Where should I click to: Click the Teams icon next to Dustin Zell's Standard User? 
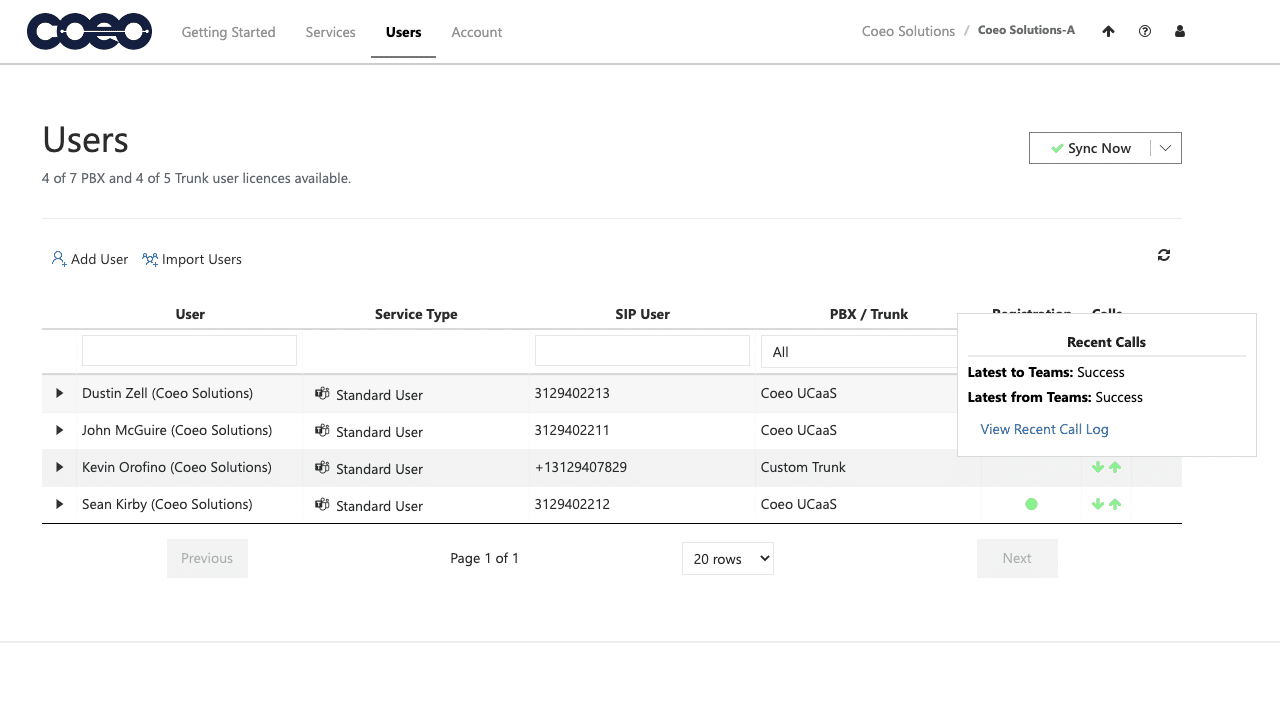click(x=322, y=394)
